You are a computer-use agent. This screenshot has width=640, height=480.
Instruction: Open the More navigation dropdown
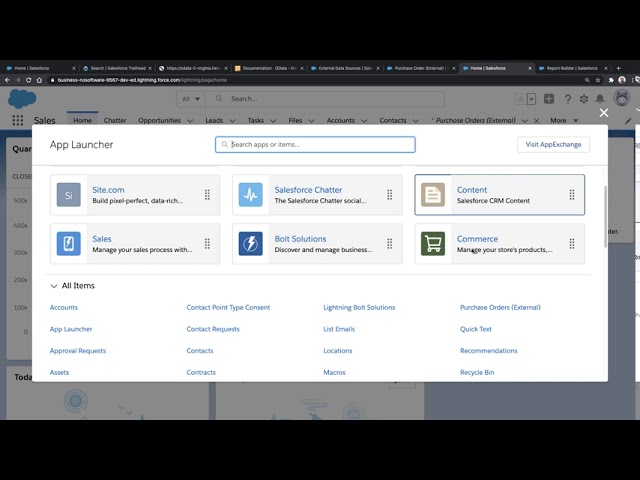tap(564, 120)
